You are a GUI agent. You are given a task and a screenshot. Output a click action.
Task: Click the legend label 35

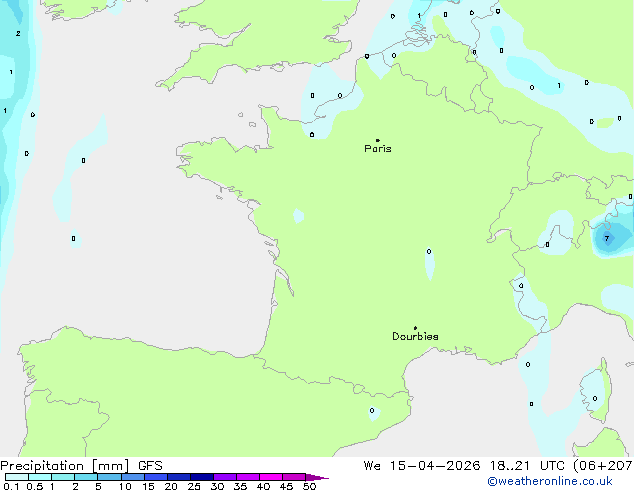pyautogui.click(x=240, y=486)
